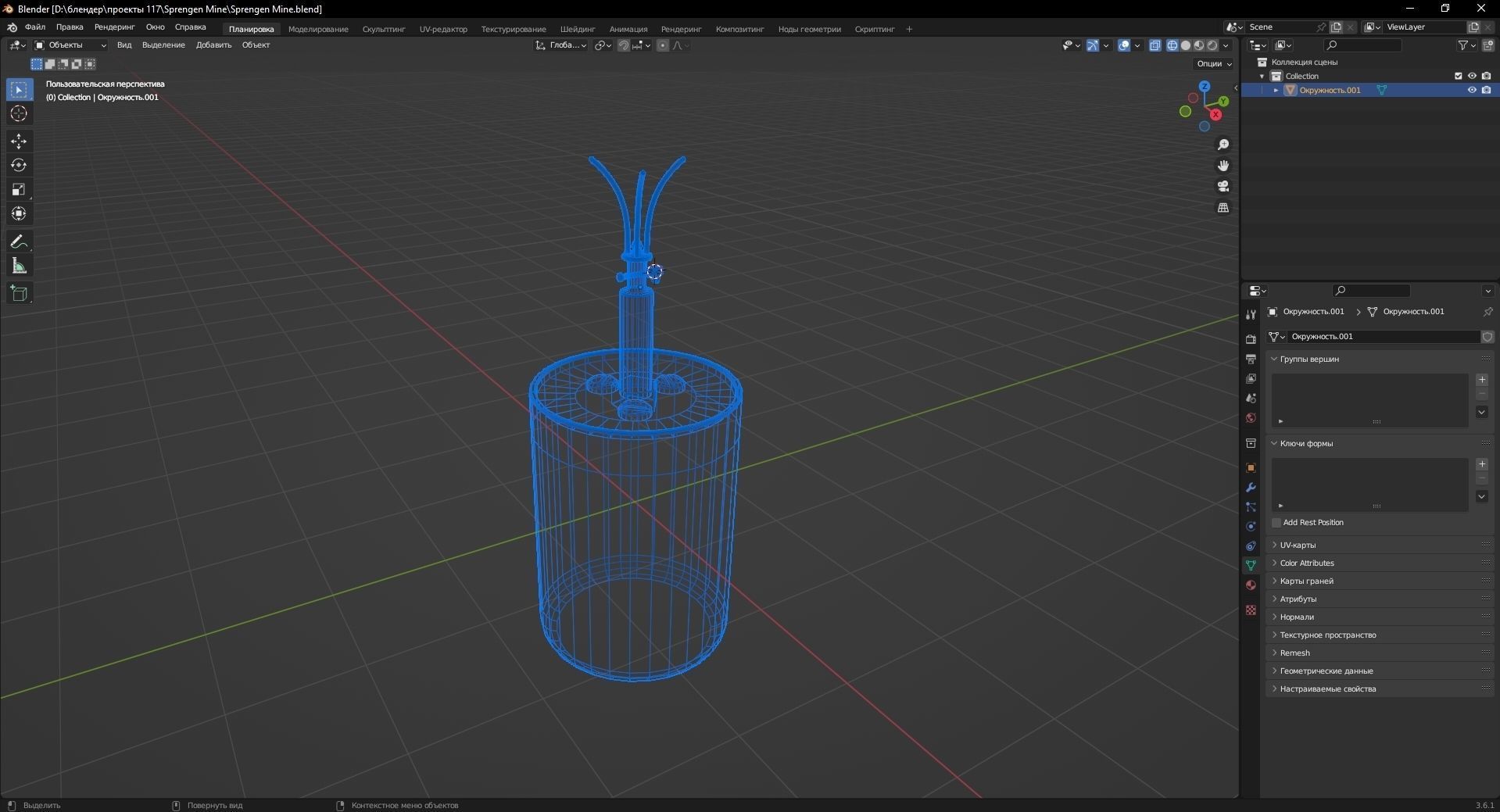The image size is (1500, 812).
Task: Open the Texture properties checker tab
Action: click(1251, 610)
